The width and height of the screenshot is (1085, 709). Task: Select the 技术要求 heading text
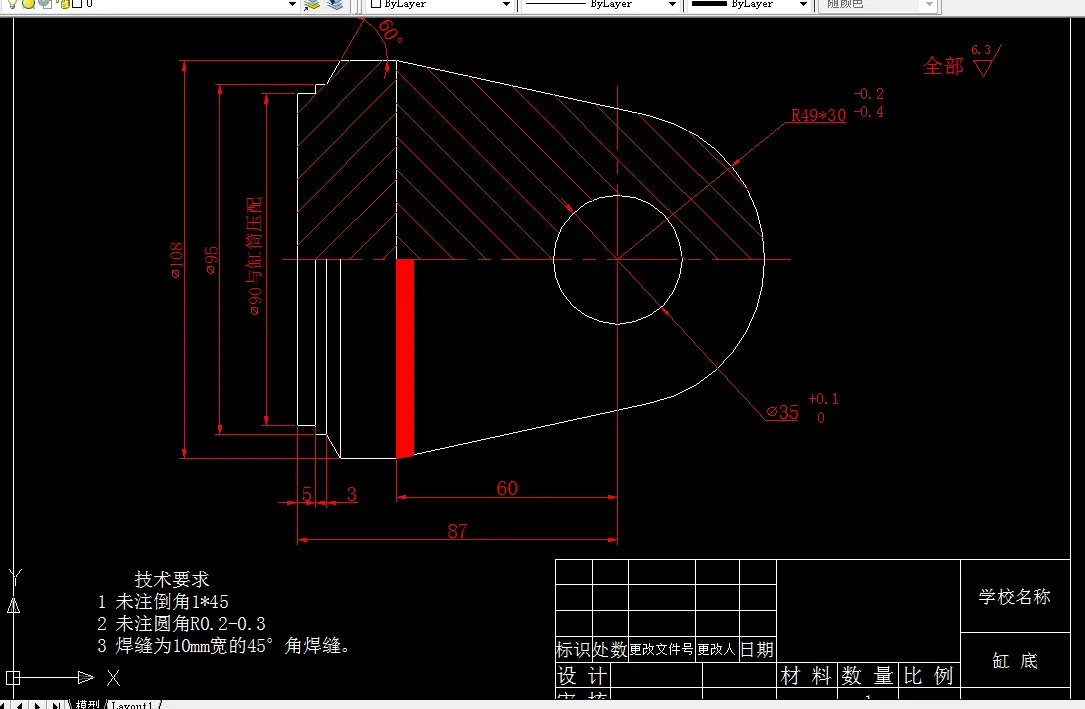coord(172,579)
